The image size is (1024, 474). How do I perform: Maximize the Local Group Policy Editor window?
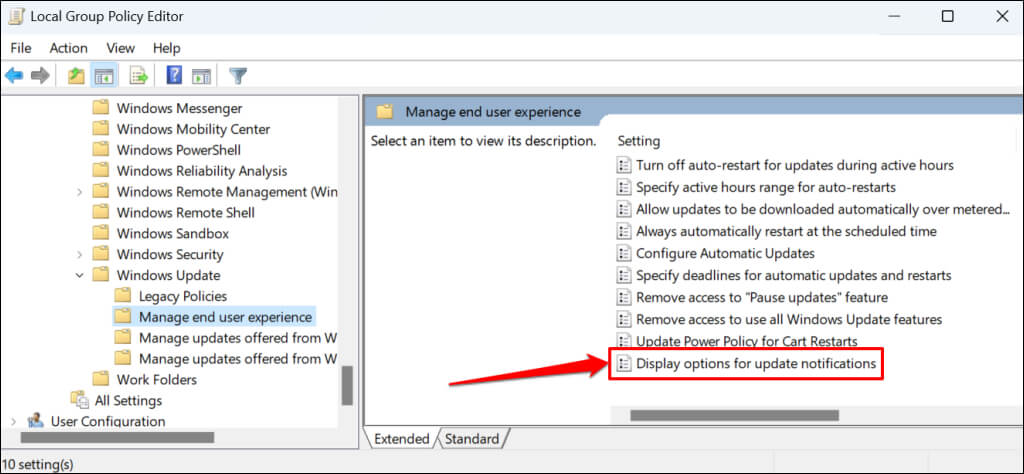tap(948, 17)
